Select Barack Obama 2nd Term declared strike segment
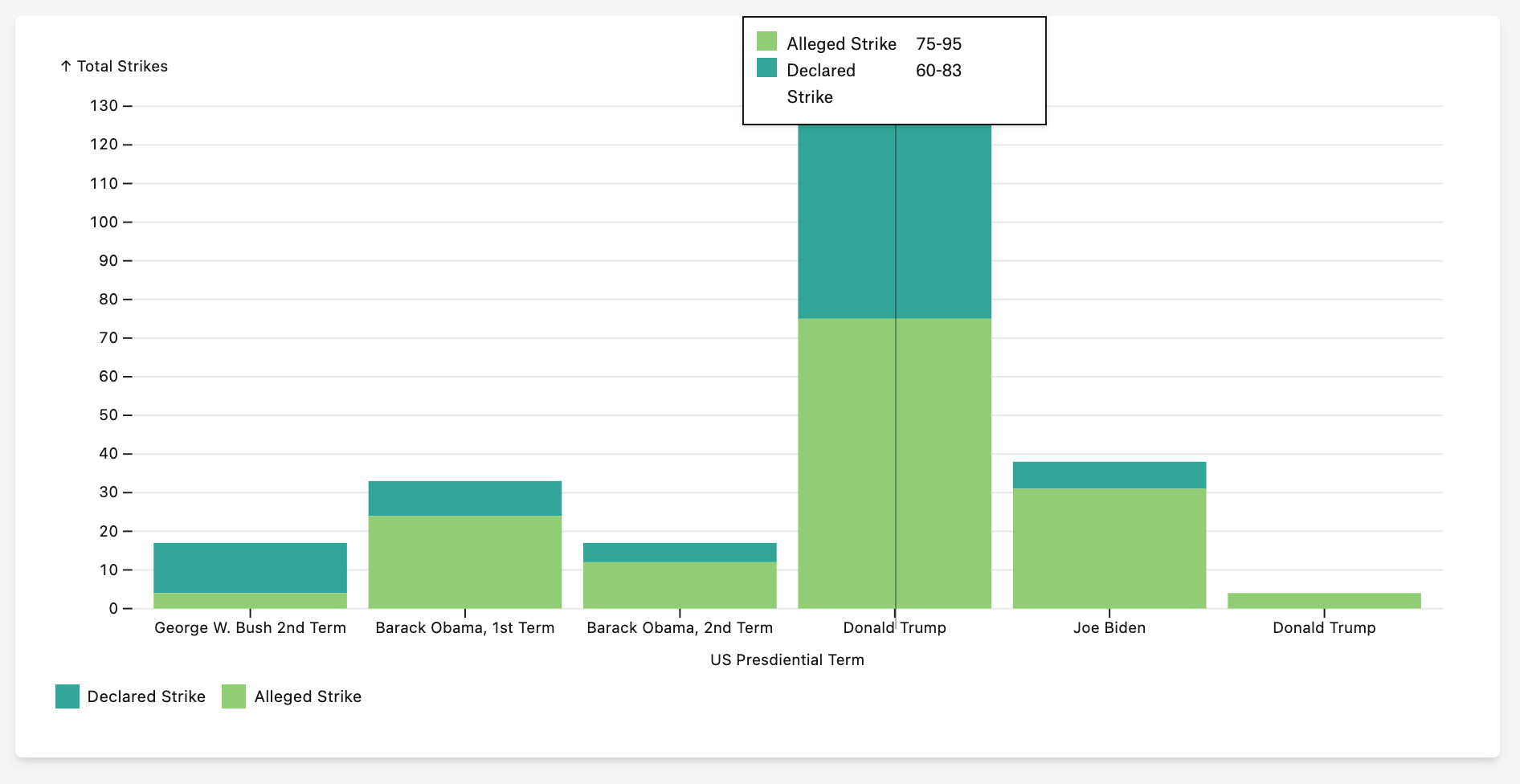 (680, 553)
